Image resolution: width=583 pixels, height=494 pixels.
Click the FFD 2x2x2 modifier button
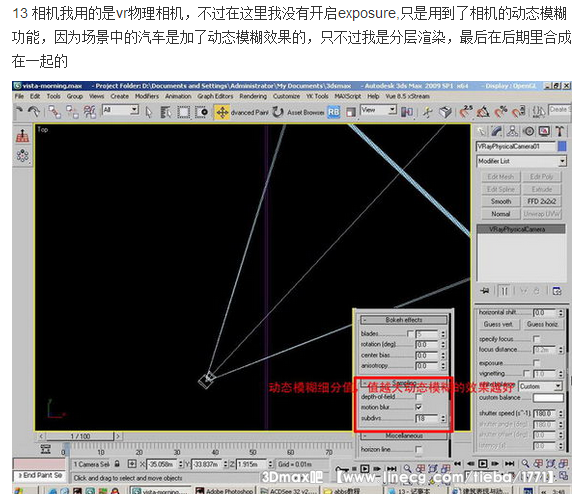click(541, 201)
